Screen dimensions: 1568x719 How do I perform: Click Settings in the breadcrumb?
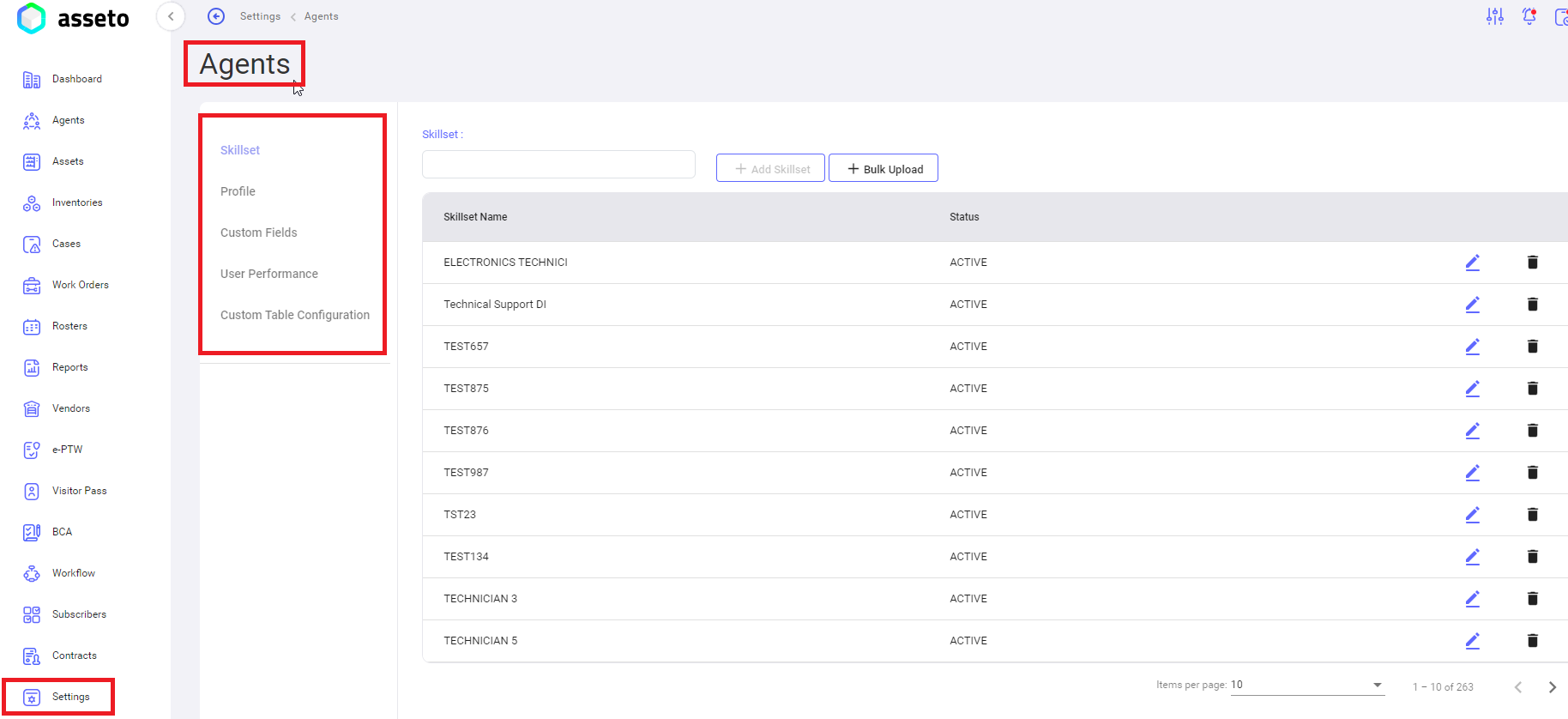point(260,16)
